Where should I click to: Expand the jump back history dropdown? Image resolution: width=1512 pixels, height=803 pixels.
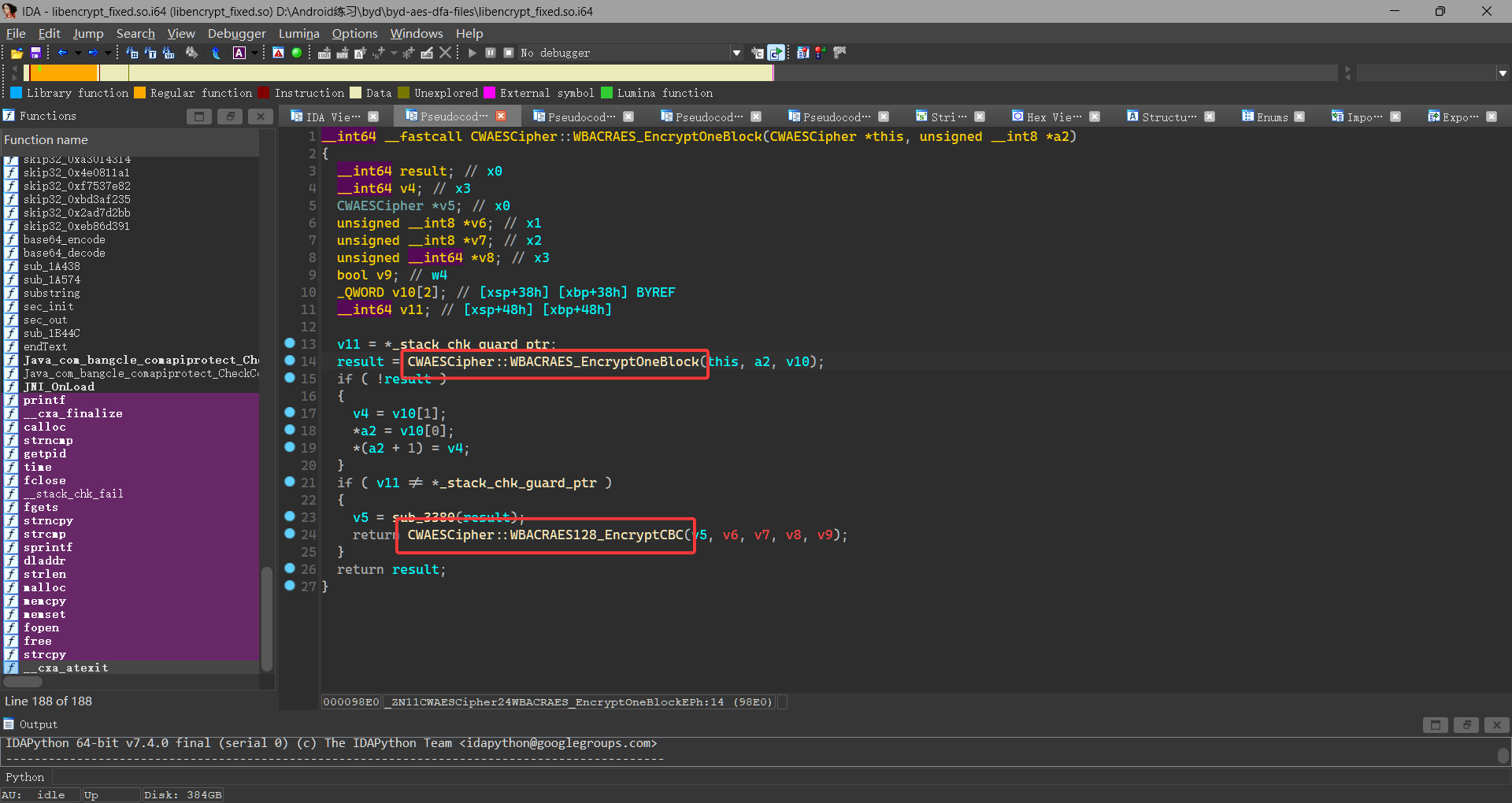tap(78, 53)
